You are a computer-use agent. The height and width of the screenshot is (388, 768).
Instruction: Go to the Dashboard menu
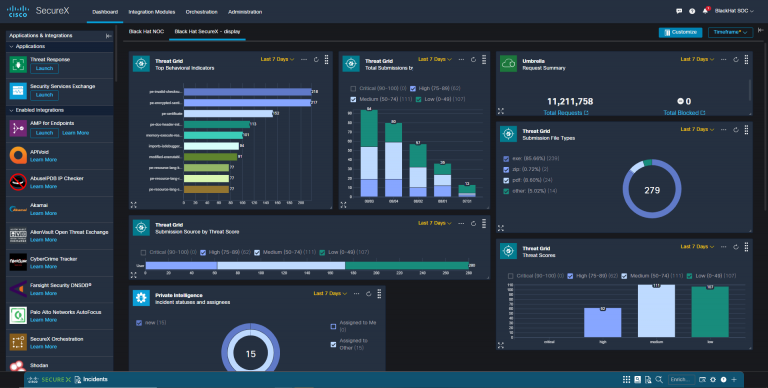(x=105, y=12)
